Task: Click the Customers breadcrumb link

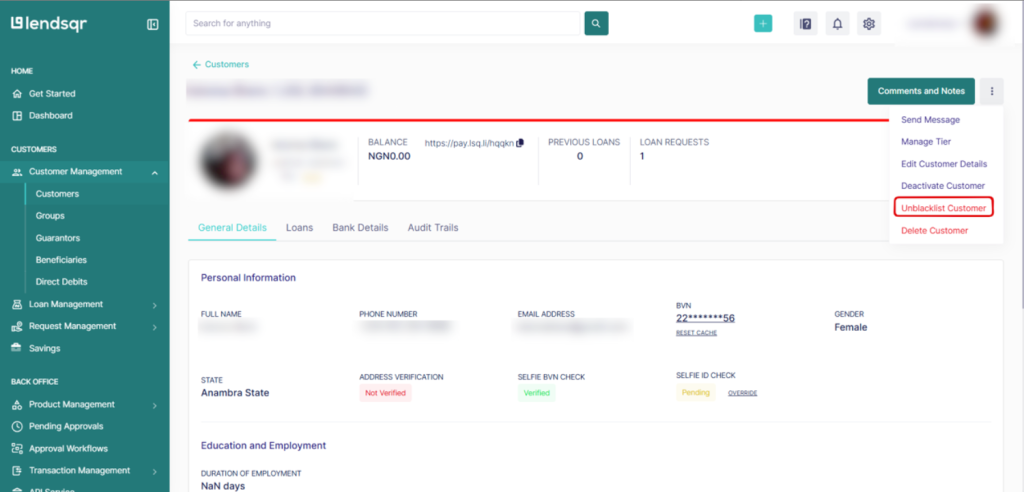Action: 227,65
